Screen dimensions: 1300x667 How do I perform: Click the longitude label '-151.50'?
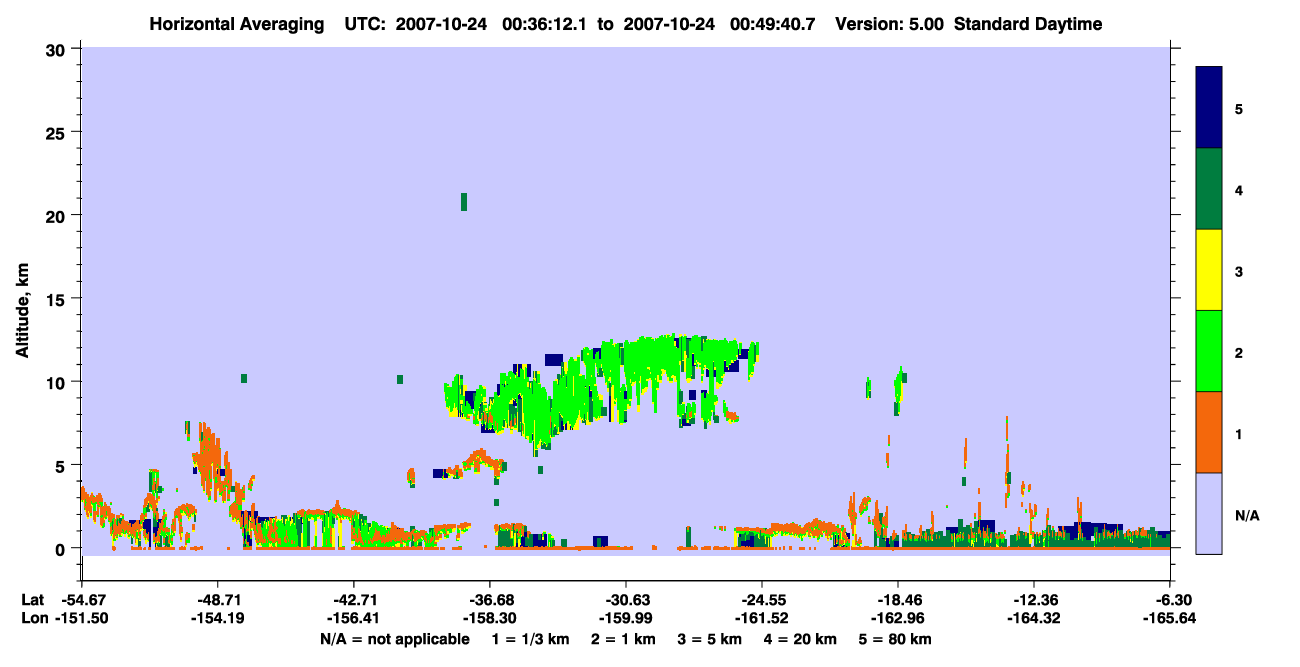click(x=82, y=618)
